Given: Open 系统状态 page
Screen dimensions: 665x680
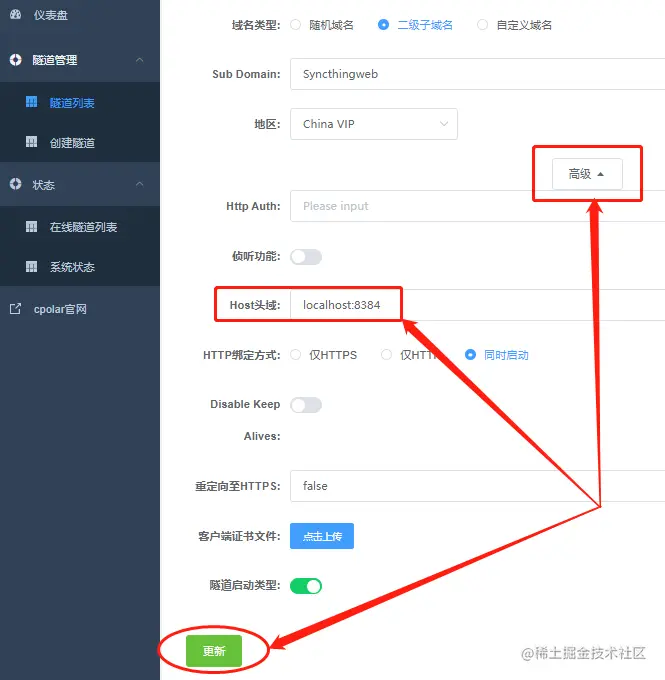Looking at the screenshot, I should [72, 267].
